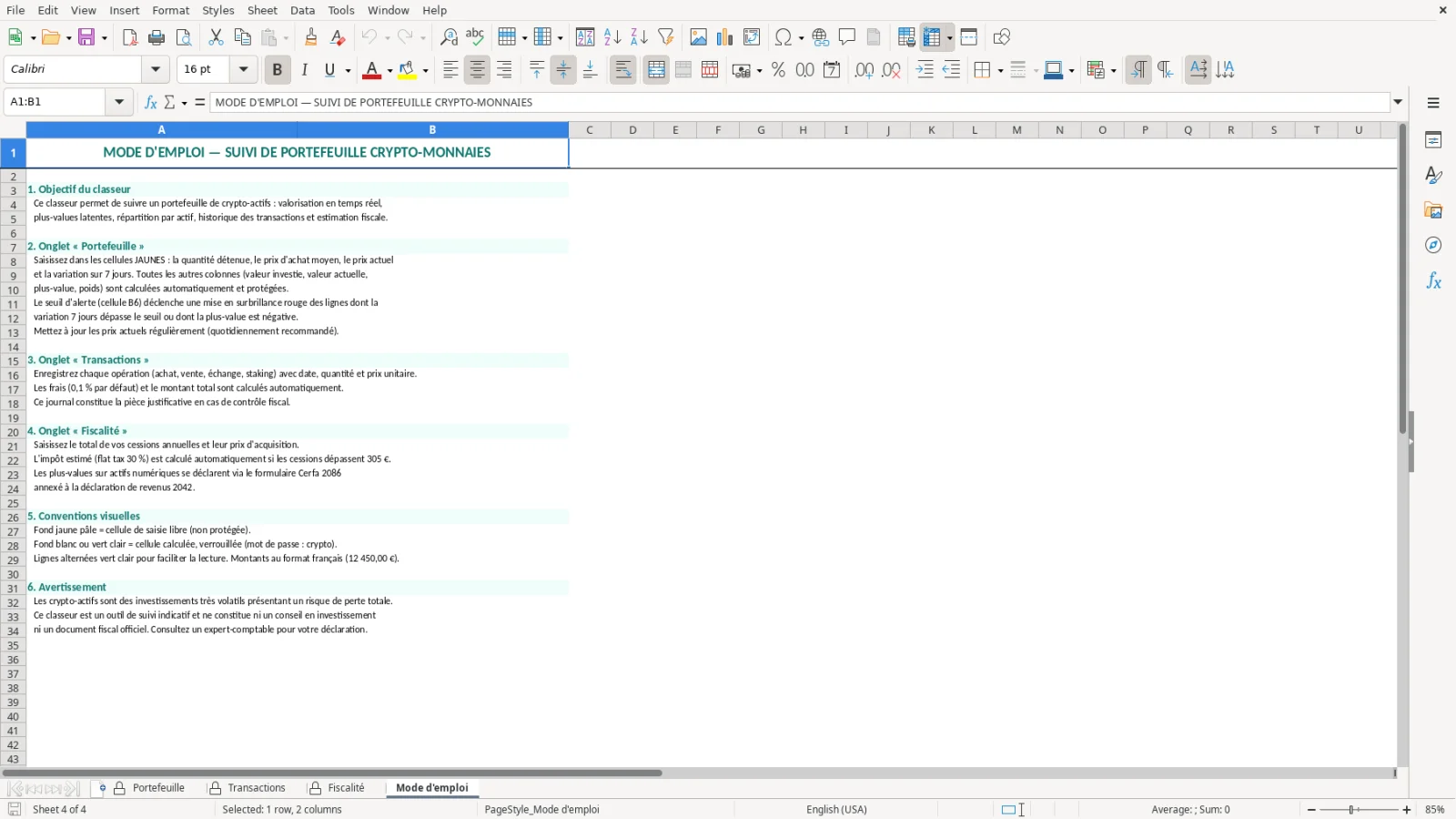
Task: Insert Comment icon
Action: 847,37
